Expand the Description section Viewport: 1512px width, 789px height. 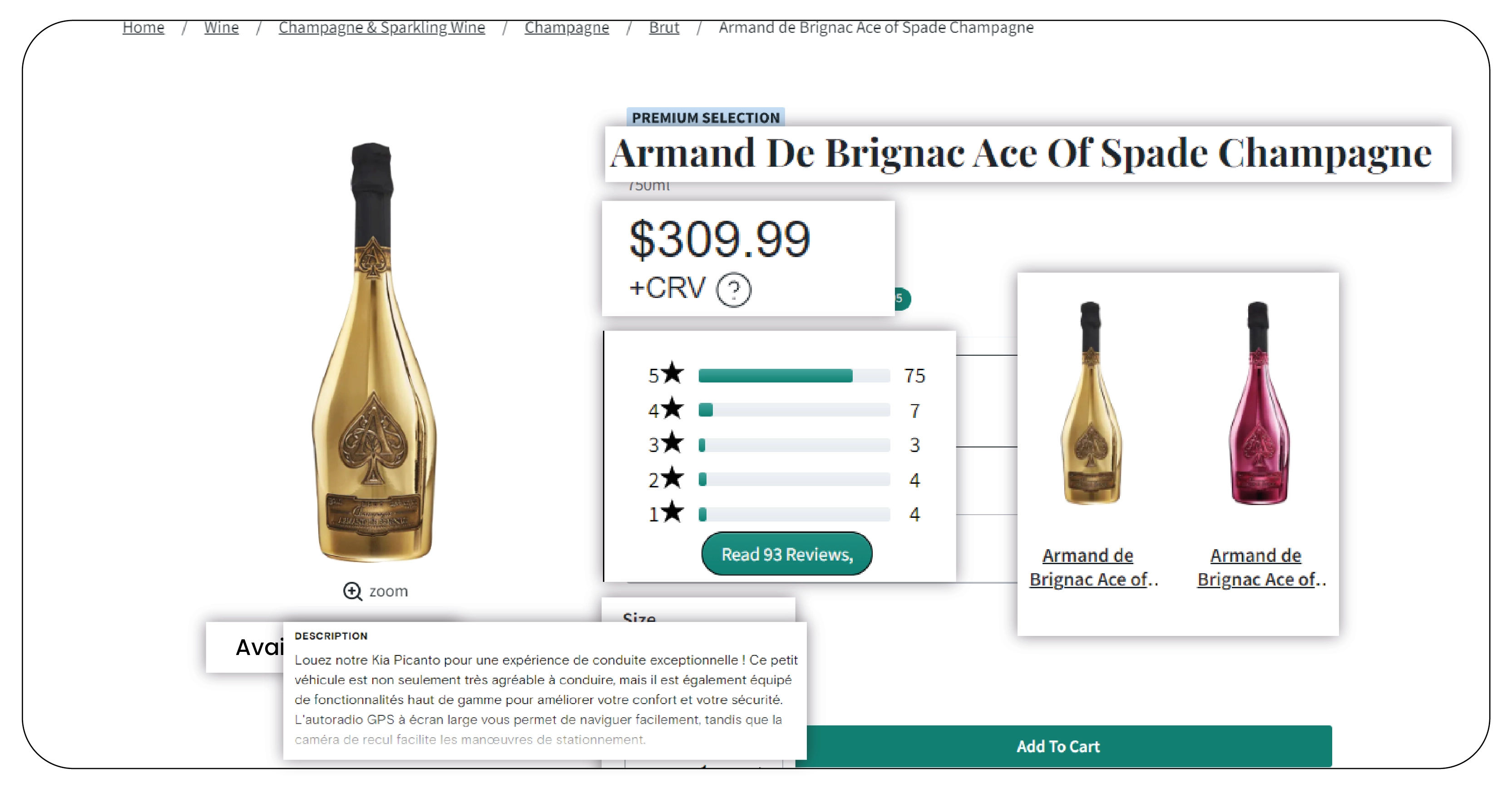330,635
